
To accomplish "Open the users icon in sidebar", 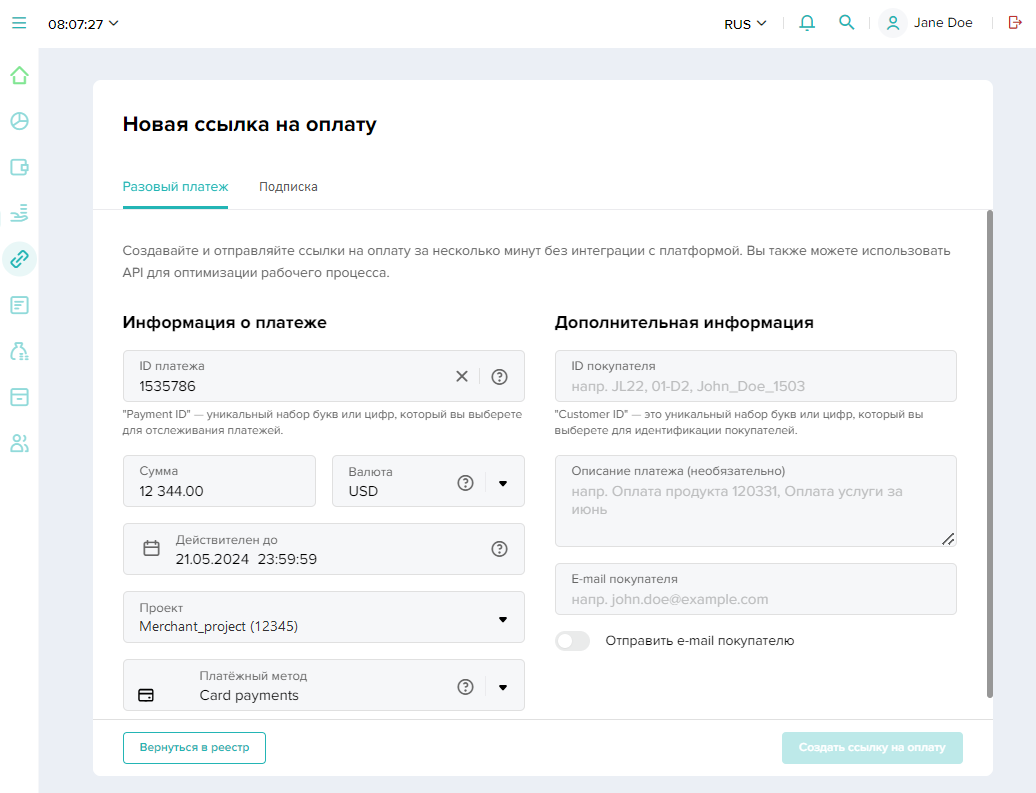I will click(x=19, y=443).
